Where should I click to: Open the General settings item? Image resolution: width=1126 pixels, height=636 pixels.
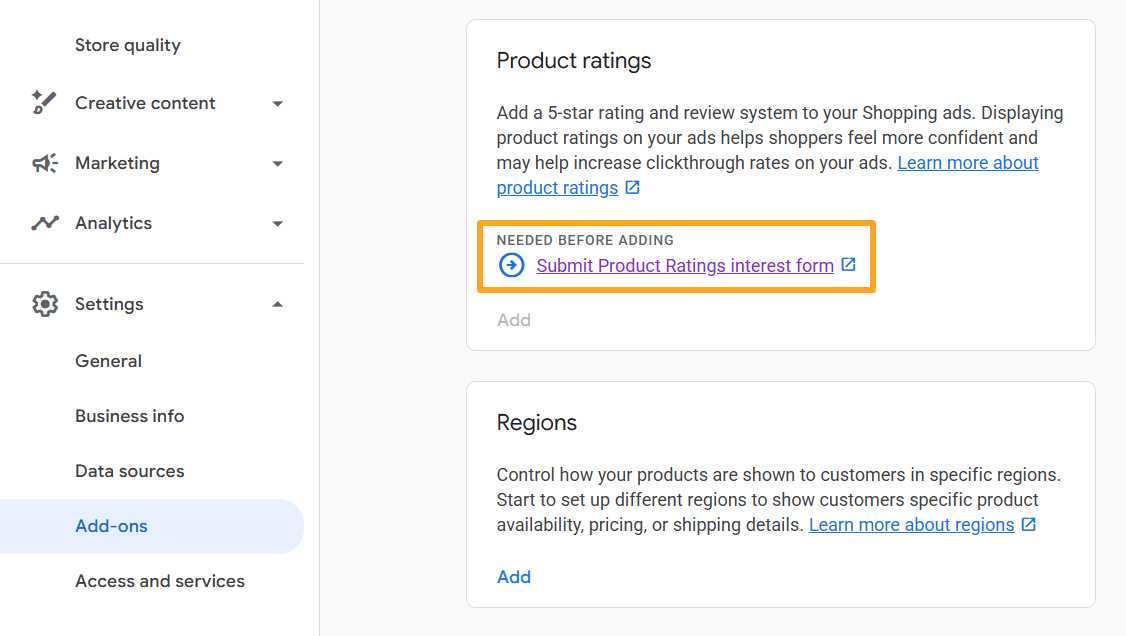(108, 361)
